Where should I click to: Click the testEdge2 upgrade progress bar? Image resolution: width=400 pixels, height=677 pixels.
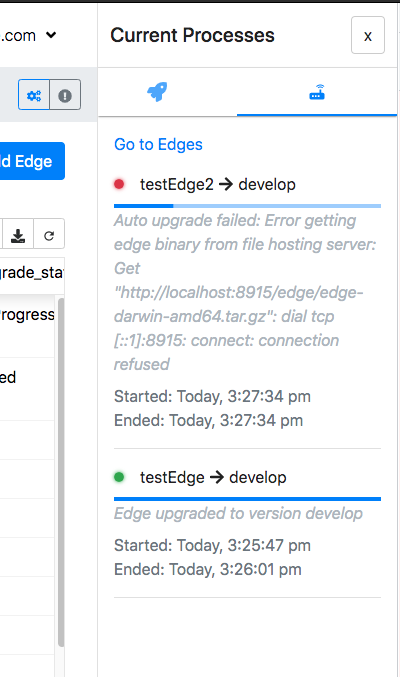pyautogui.click(x=247, y=206)
